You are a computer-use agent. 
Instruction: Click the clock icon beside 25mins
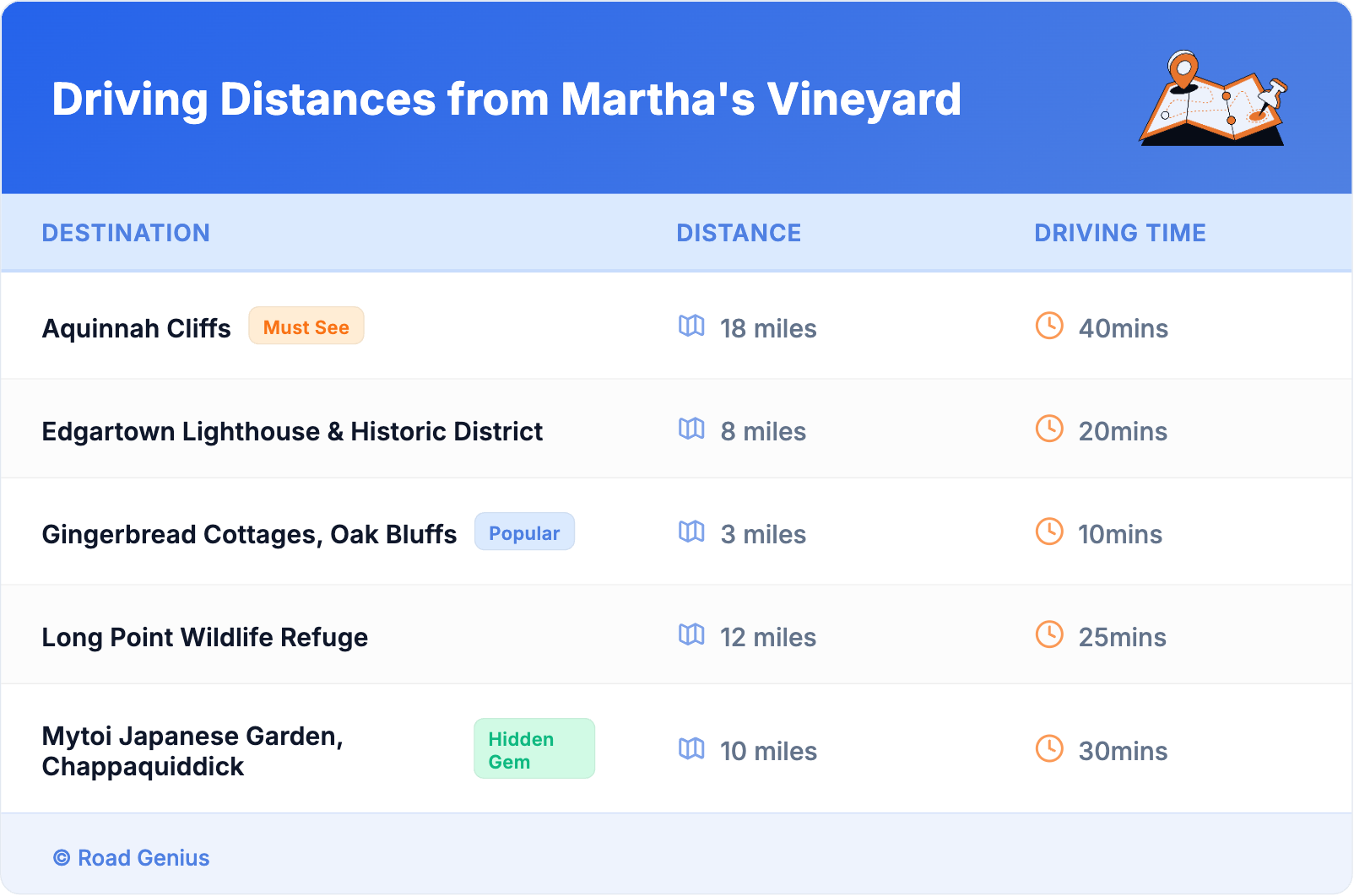coord(1049,634)
